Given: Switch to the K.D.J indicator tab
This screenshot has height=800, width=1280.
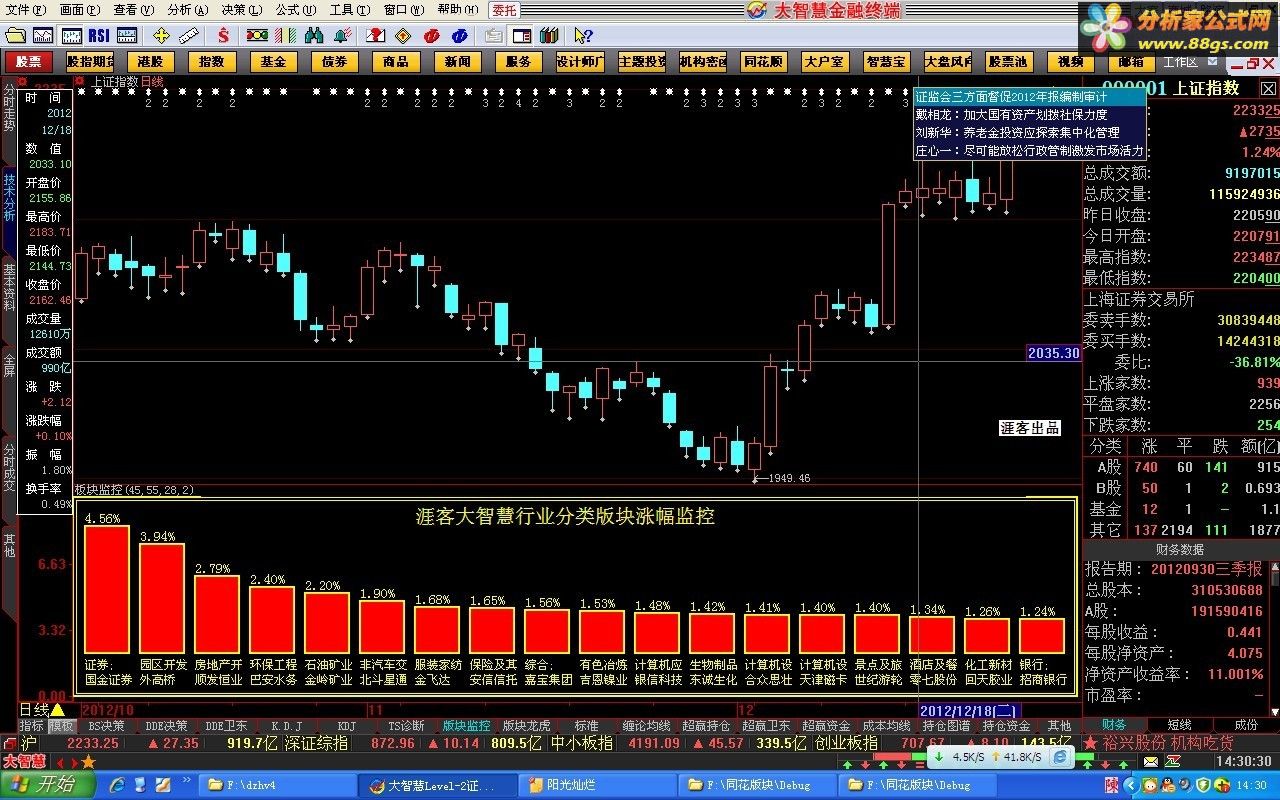Looking at the screenshot, I should pos(285,725).
